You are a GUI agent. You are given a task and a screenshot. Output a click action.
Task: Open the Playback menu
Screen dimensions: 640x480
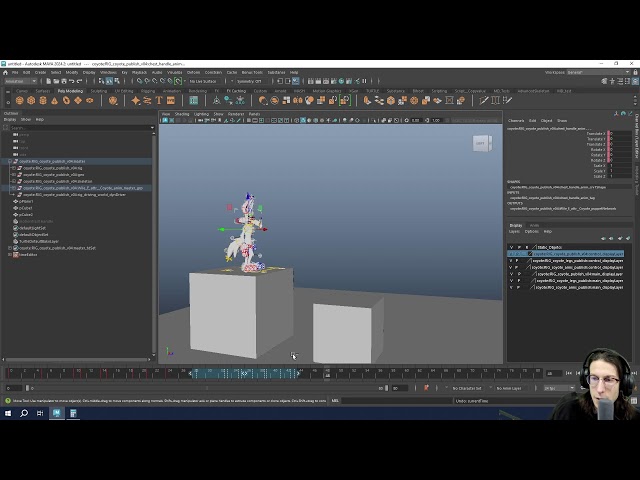coord(140,72)
